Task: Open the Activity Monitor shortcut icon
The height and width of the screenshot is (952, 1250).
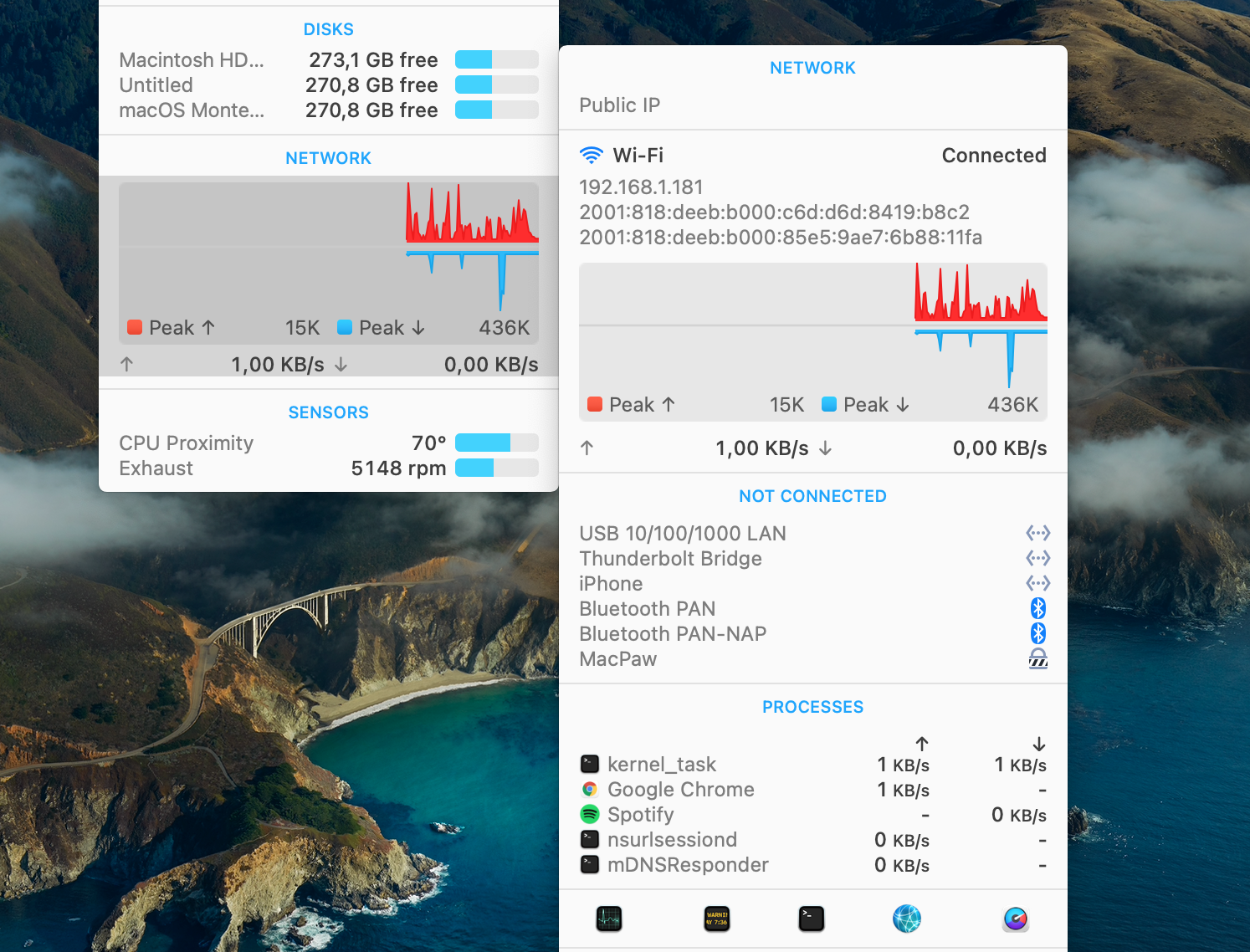Action: [609, 919]
